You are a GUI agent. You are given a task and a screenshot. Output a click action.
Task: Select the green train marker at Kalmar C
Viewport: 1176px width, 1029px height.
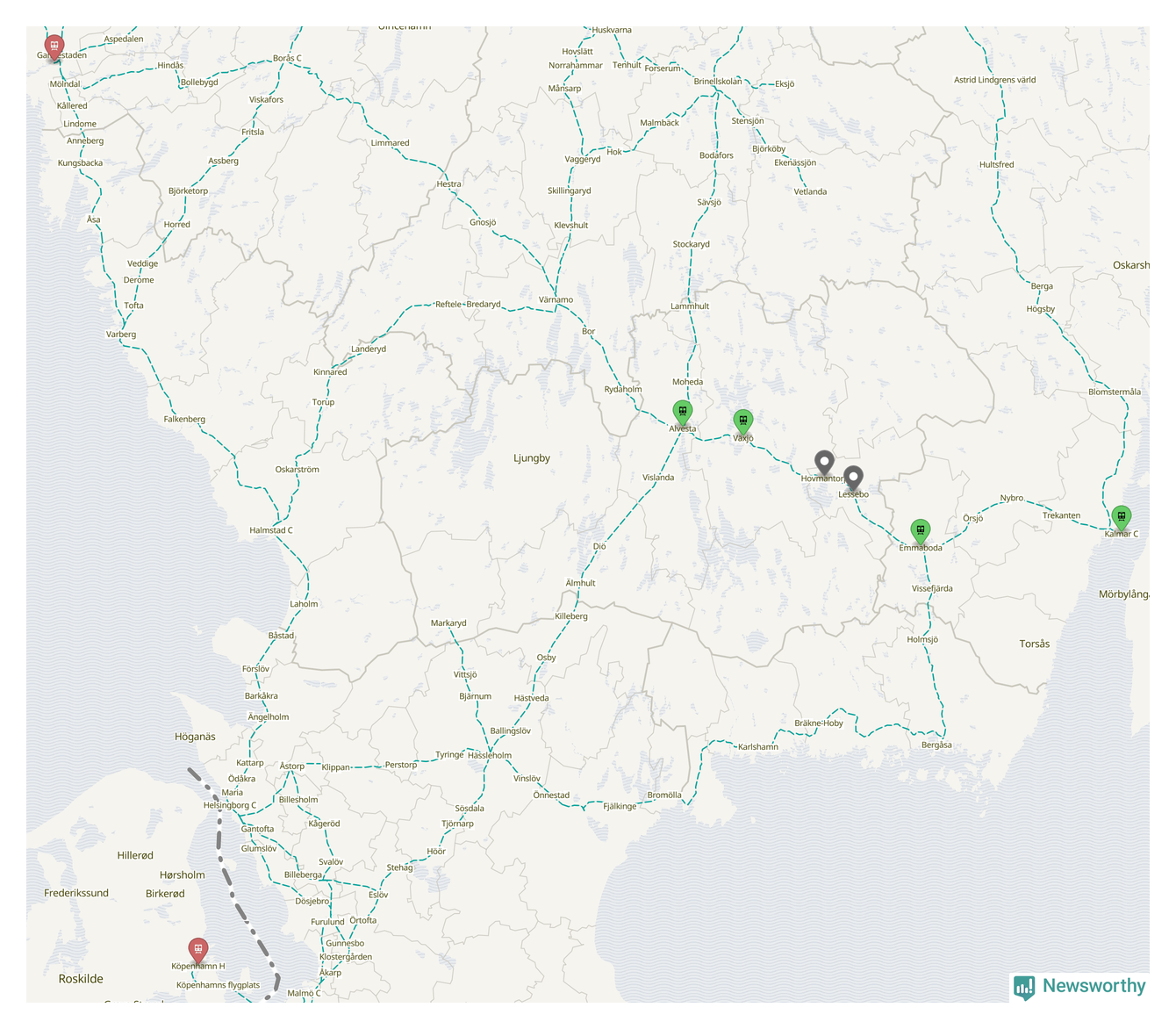pyautogui.click(x=1122, y=517)
